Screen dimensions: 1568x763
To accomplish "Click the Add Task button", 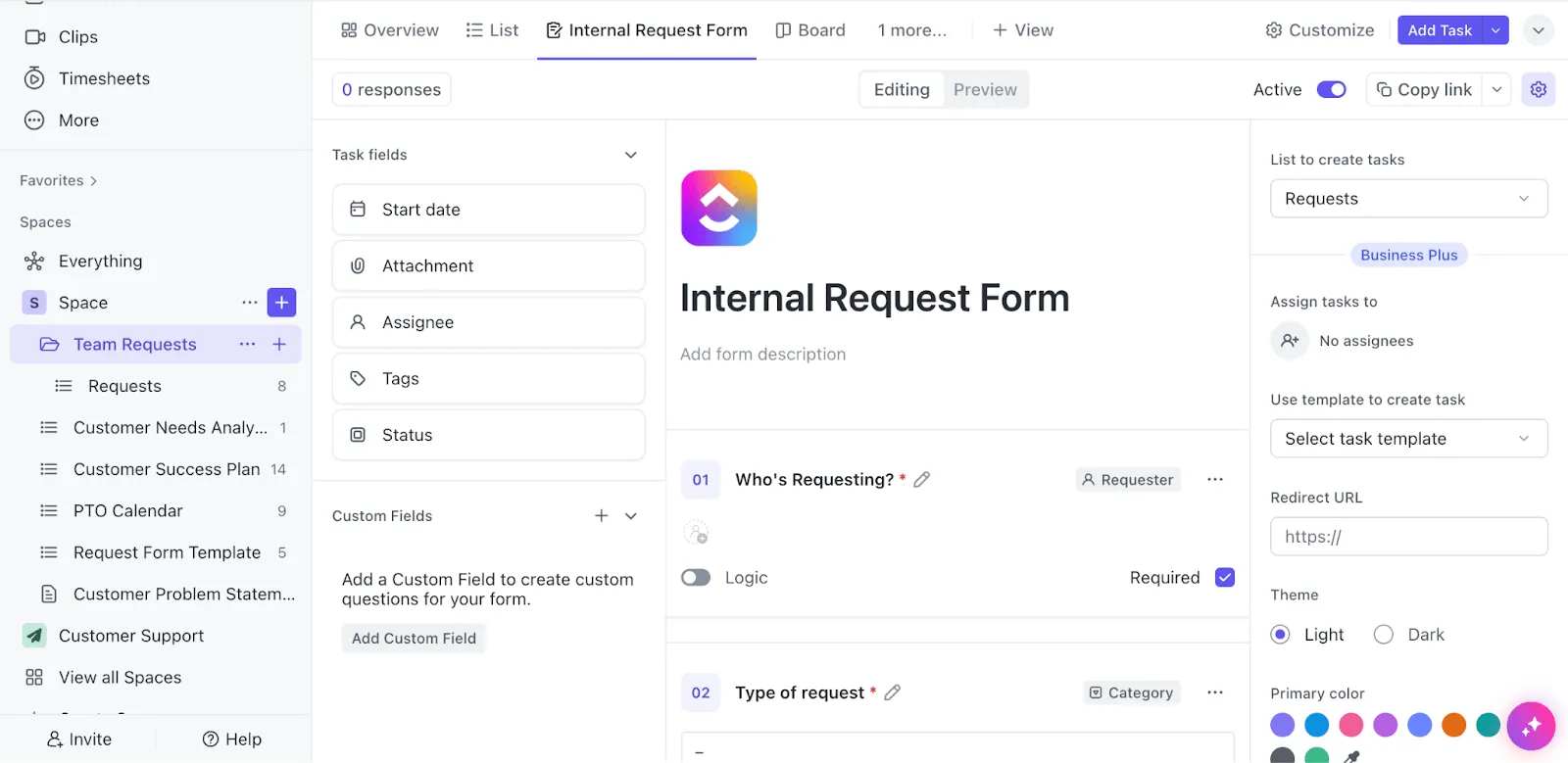I will pos(1440,30).
